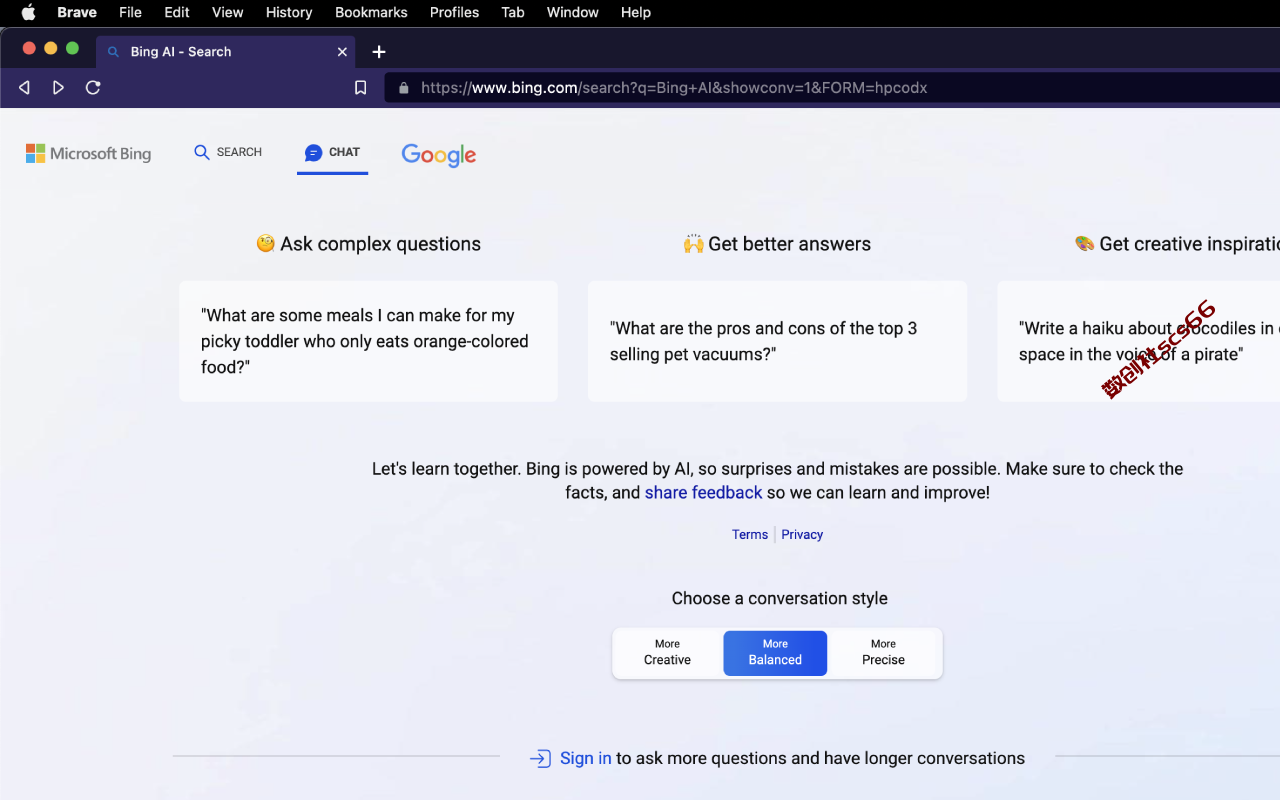Image resolution: width=1280 pixels, height=800 pixels.
Task: Open the View menu
Action: 228,12
